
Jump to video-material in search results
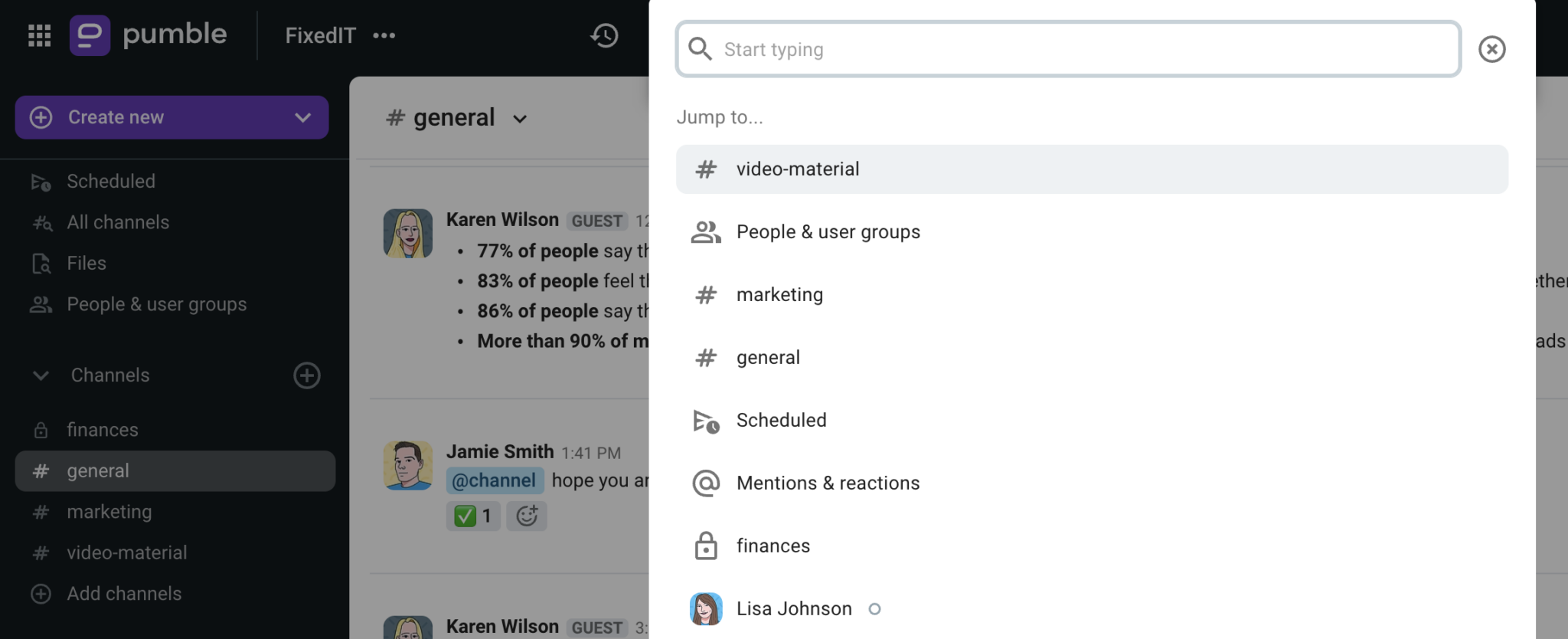[x=1092, y=169]
